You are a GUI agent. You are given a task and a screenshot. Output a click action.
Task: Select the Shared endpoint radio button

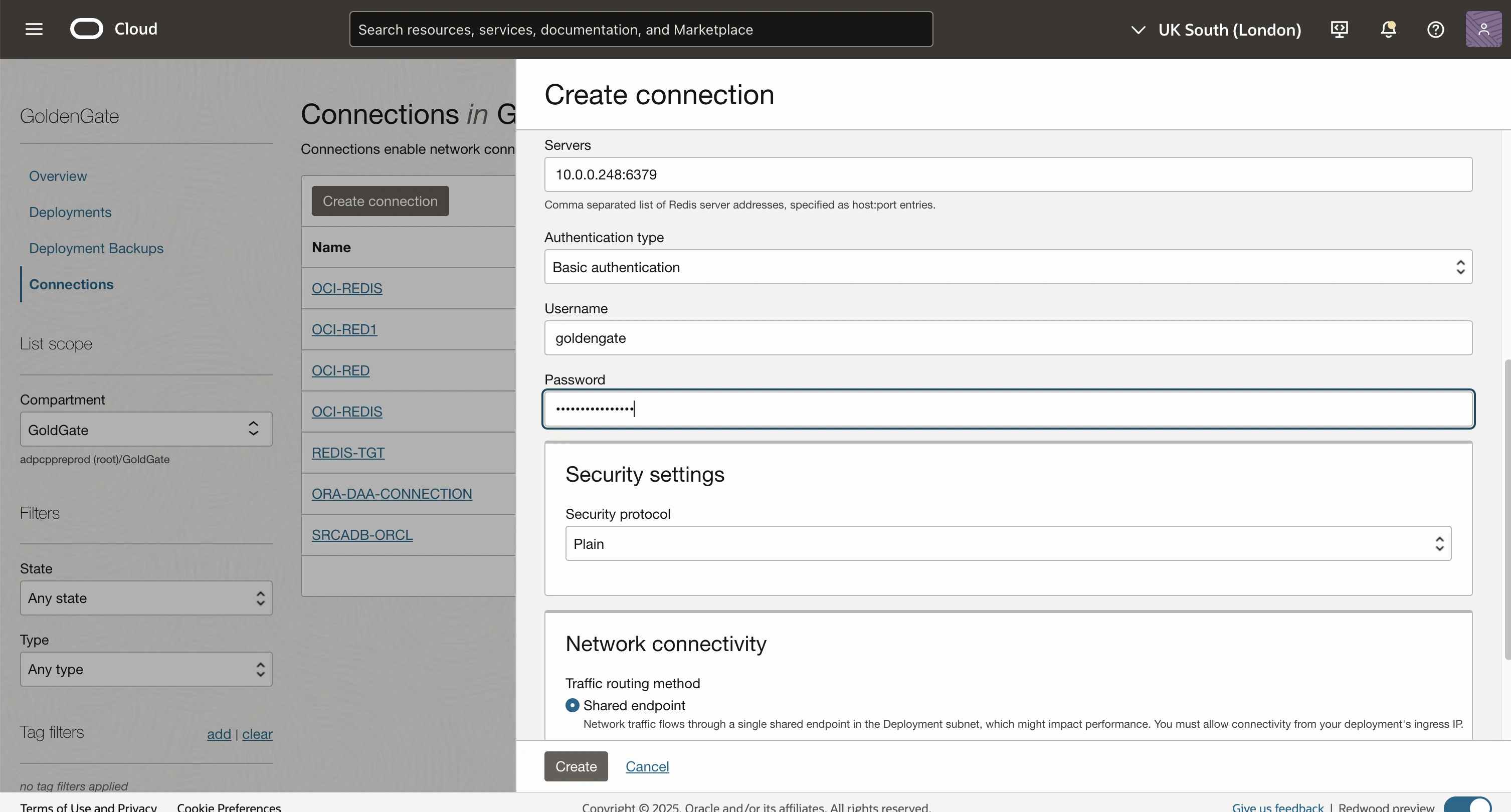coord(572,705)
